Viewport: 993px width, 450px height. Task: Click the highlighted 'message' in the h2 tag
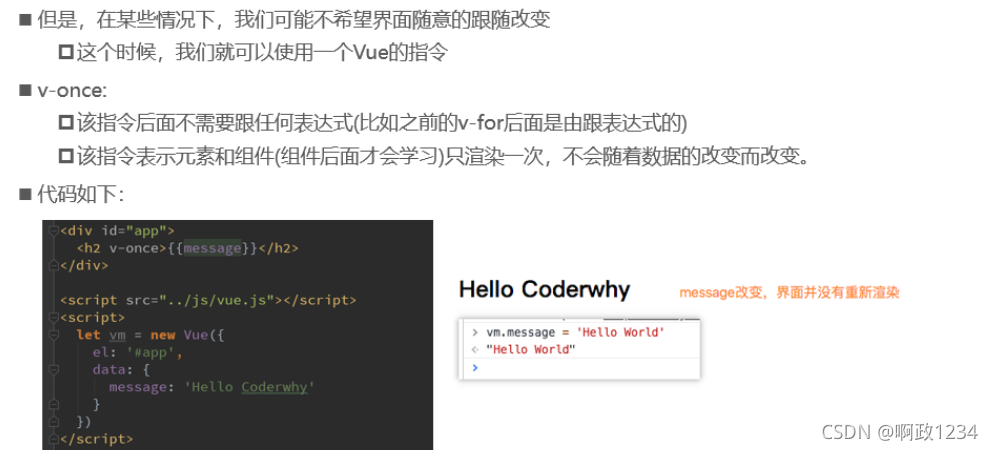pos(213,248)
